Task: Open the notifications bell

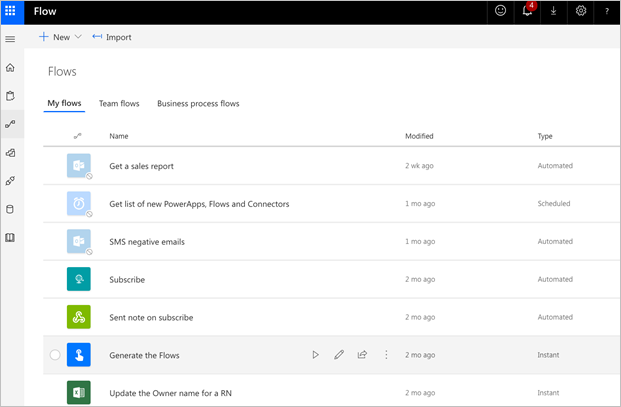Action: 527,11
